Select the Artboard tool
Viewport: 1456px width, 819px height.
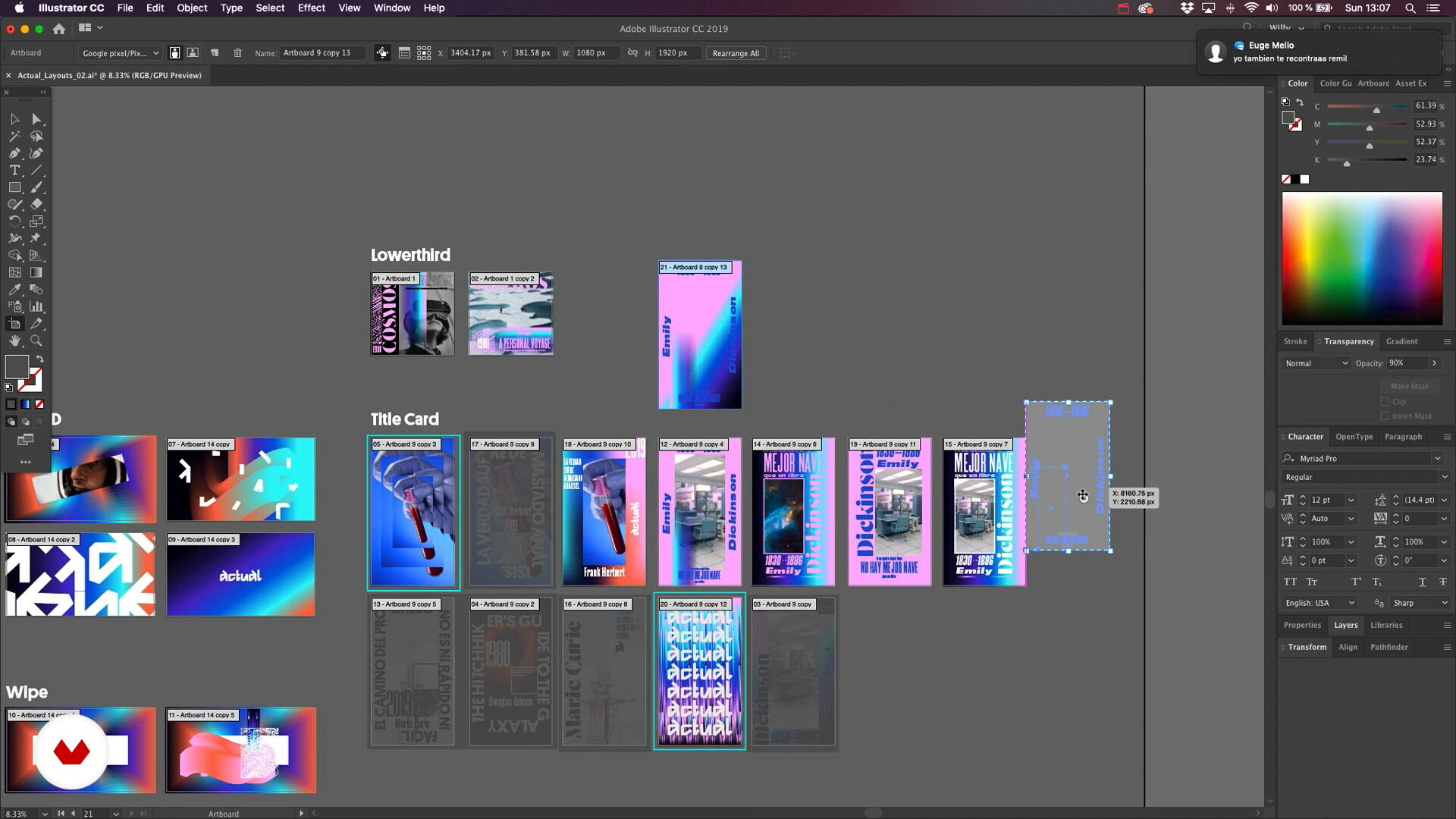(14, 324)
